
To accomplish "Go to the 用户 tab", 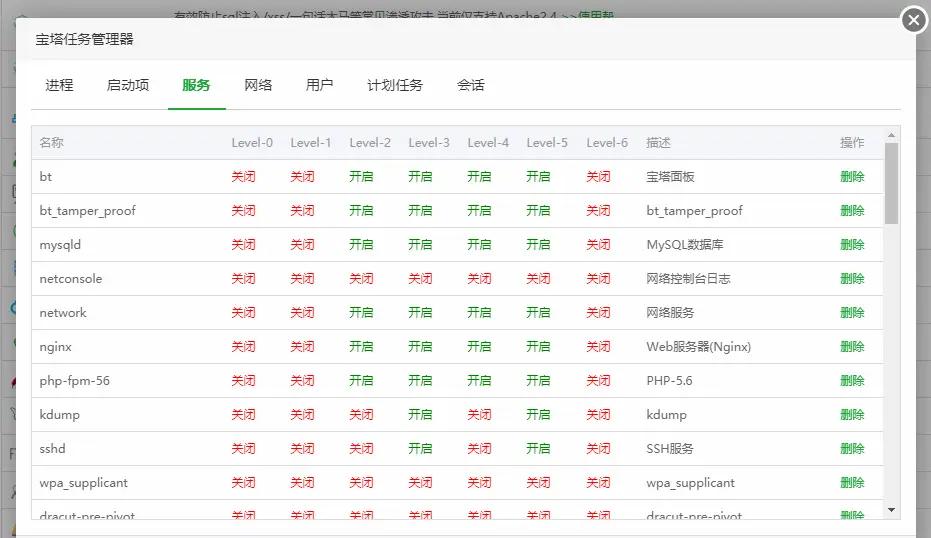I will (x=319, y=85).
